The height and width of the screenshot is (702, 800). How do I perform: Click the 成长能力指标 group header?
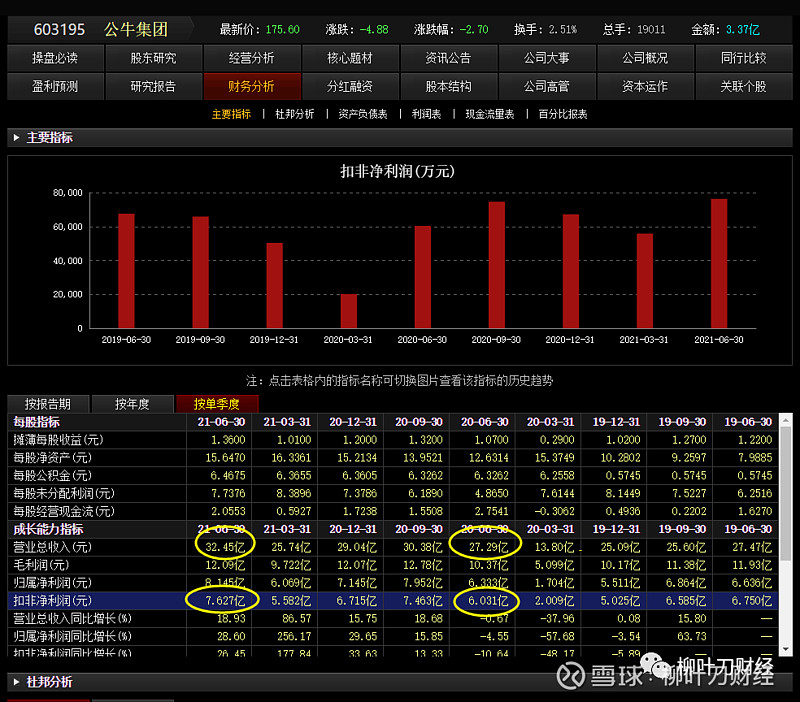48,529
